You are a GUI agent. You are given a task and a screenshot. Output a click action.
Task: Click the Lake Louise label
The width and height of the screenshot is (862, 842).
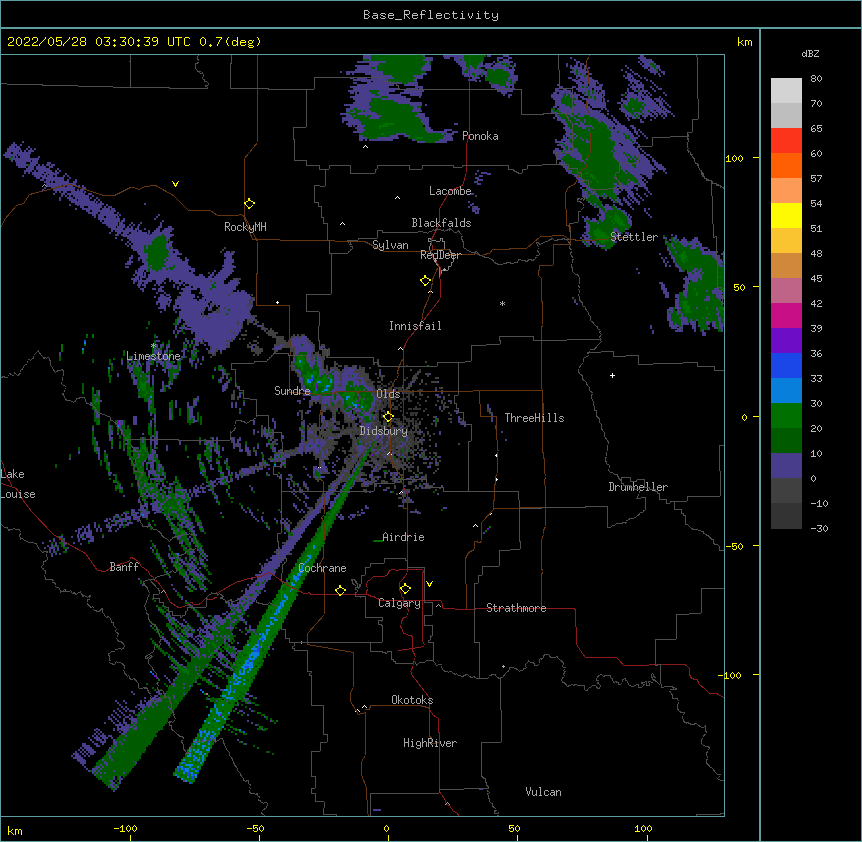pos(18,484)
